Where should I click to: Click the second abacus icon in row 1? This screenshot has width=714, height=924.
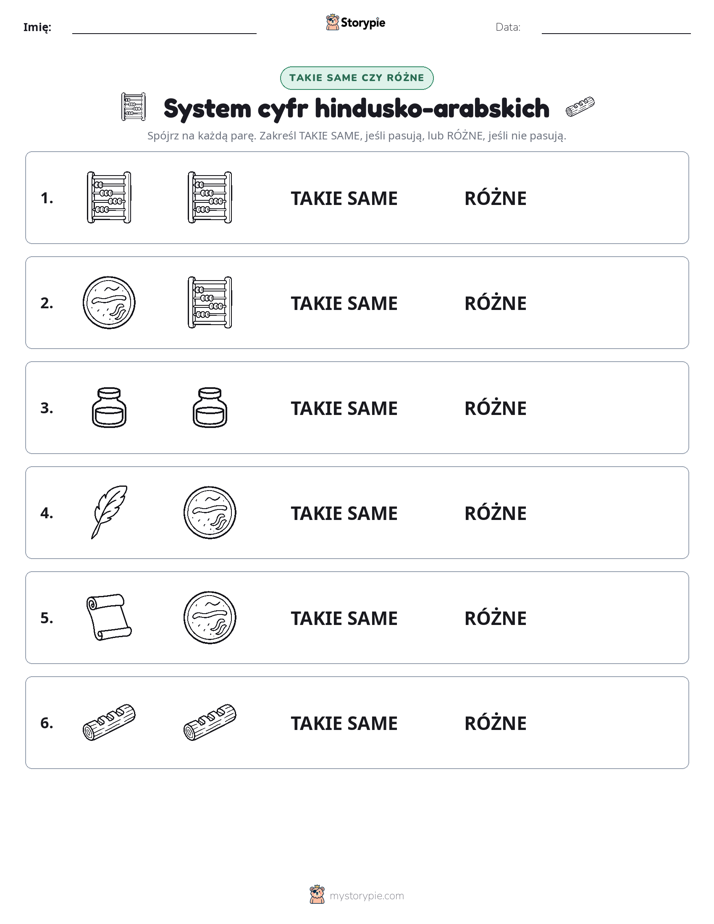[210, 197]
